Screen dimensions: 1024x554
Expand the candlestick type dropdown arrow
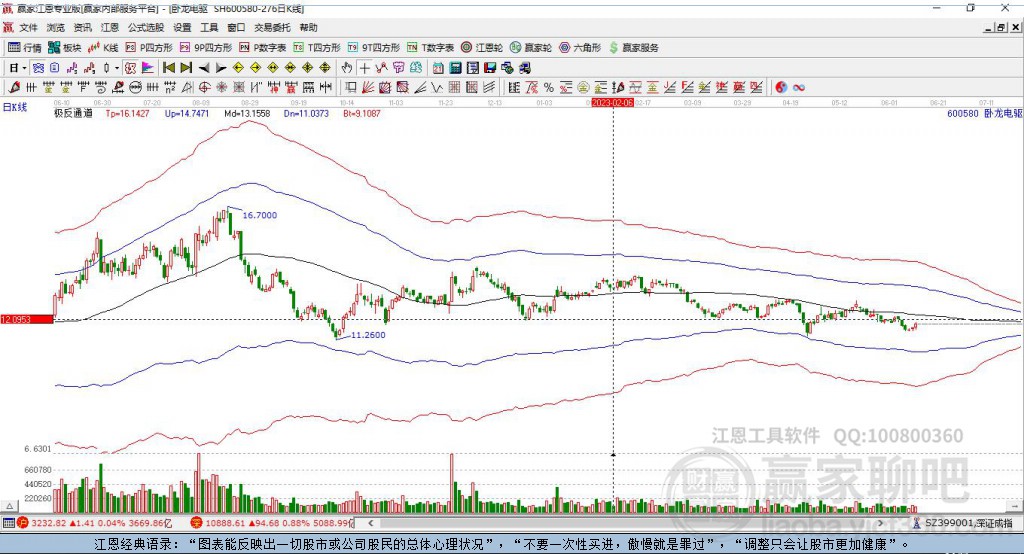117,68
